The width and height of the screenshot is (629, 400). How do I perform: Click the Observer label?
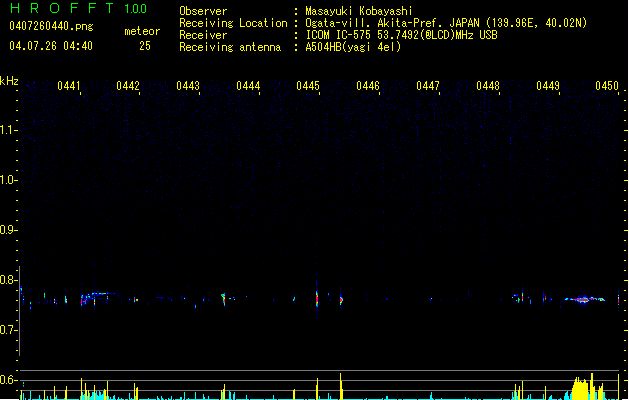pyautogui.click(x=203, y=11)
